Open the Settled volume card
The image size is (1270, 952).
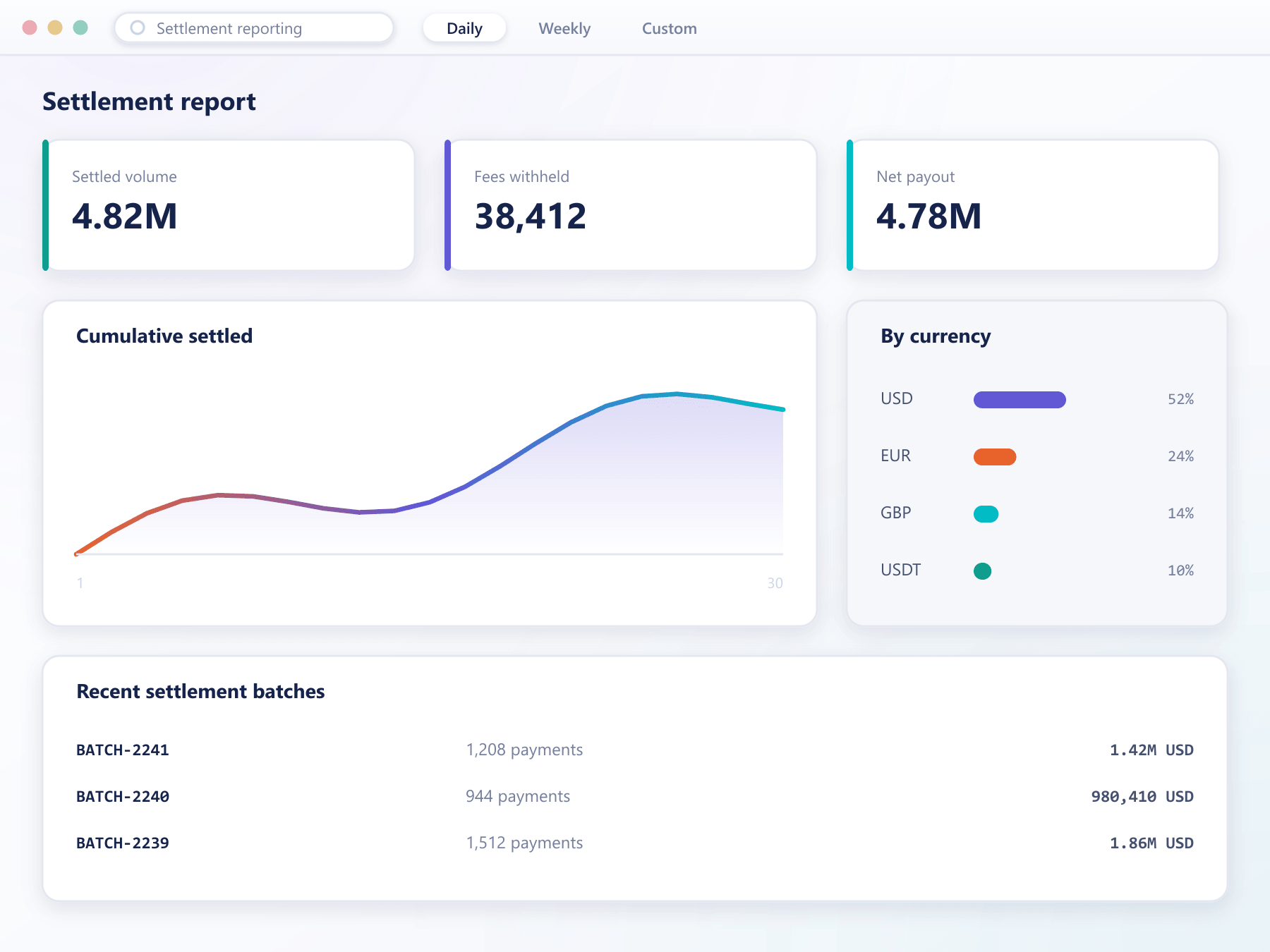pyautogui.click(x=229, y=205)
